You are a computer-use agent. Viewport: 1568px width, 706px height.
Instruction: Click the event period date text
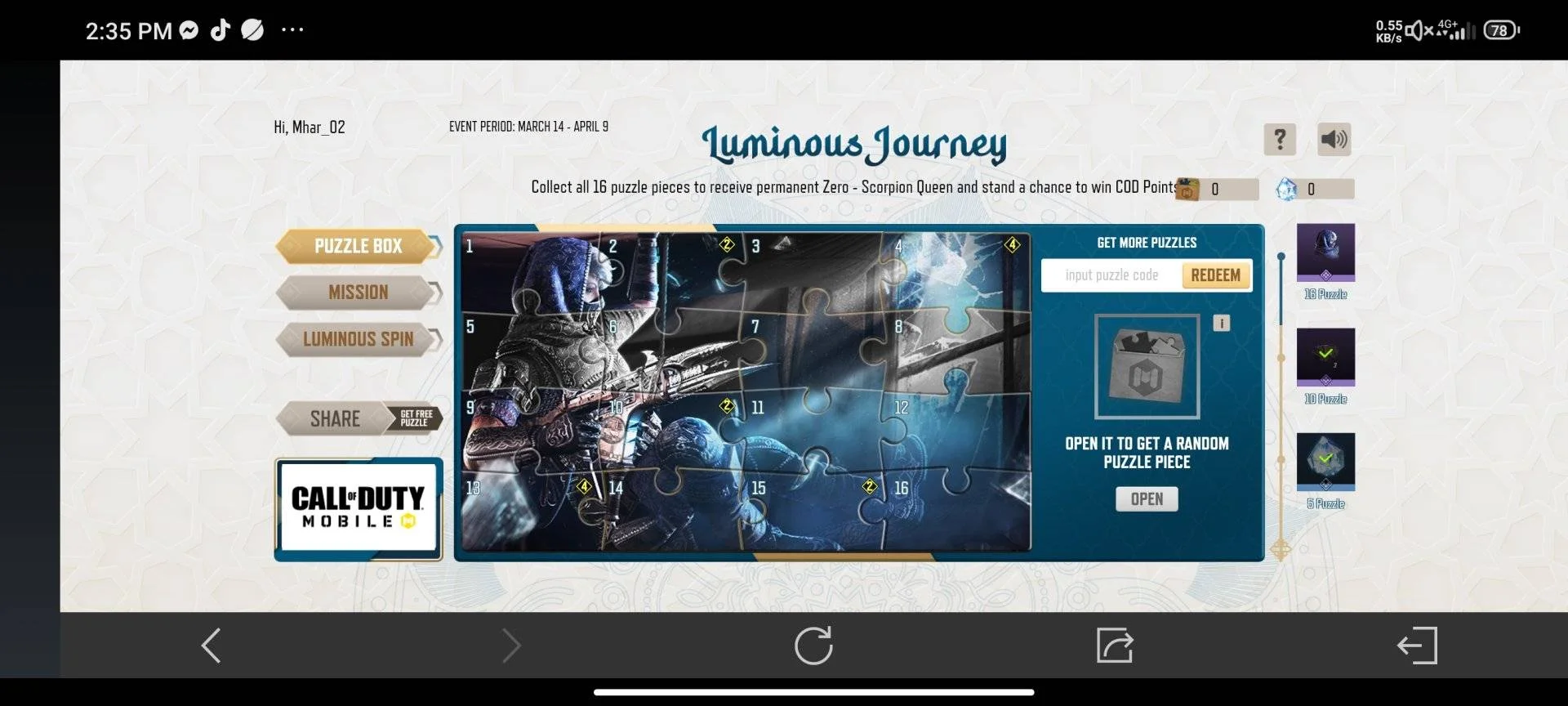528,127
